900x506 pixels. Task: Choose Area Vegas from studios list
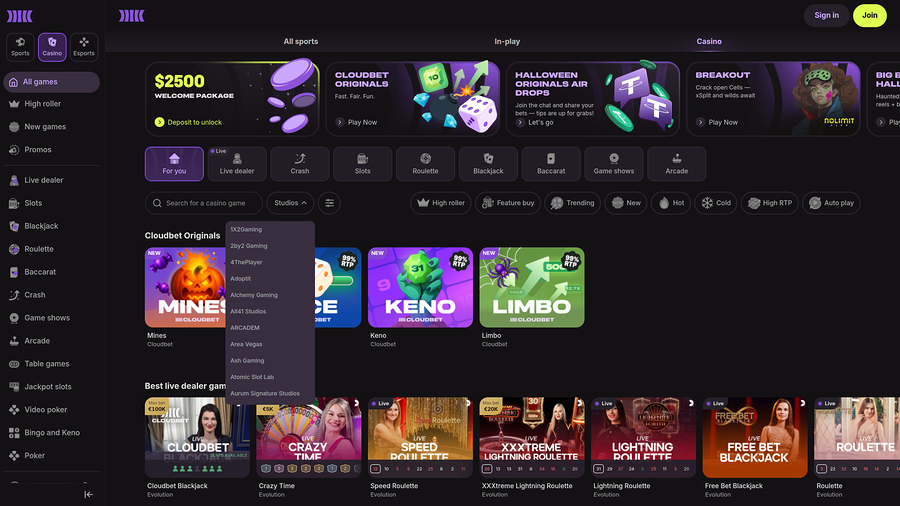[270, 344]
